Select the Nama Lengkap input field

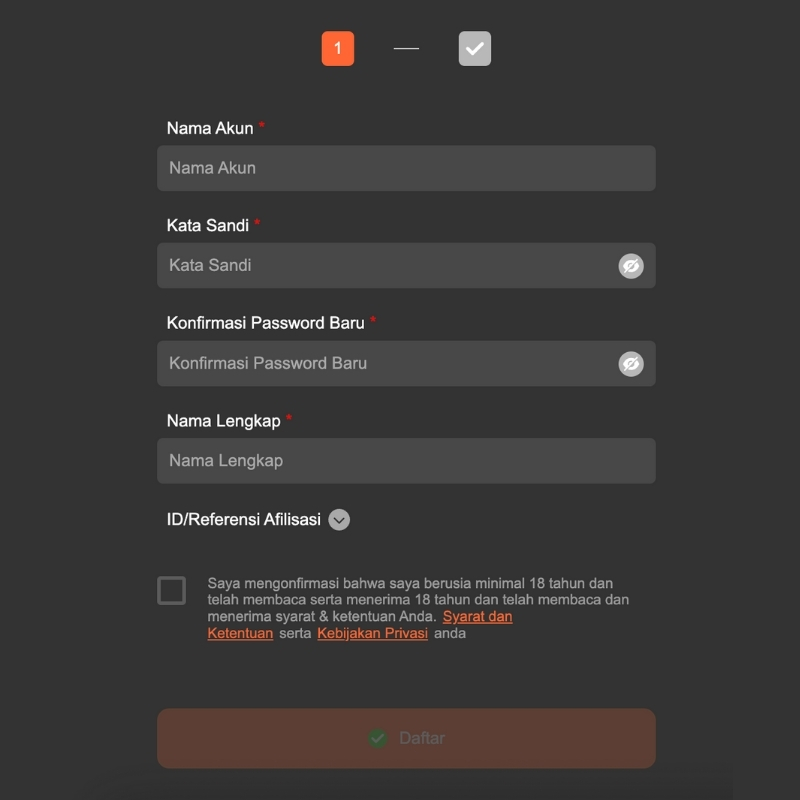[x=406, y=461]
